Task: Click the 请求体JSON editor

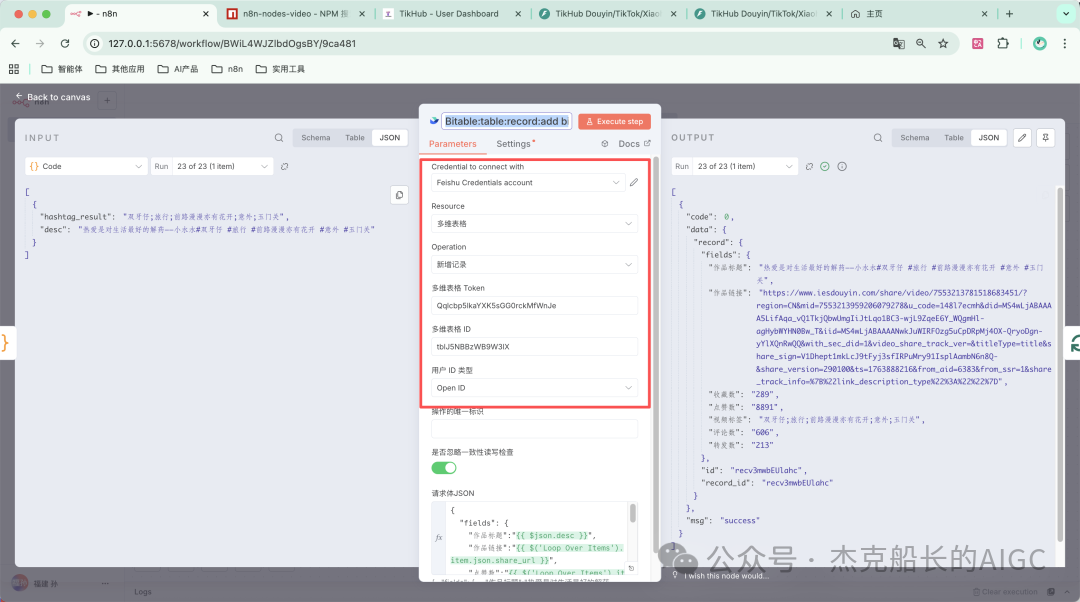Action: (534, 538)
